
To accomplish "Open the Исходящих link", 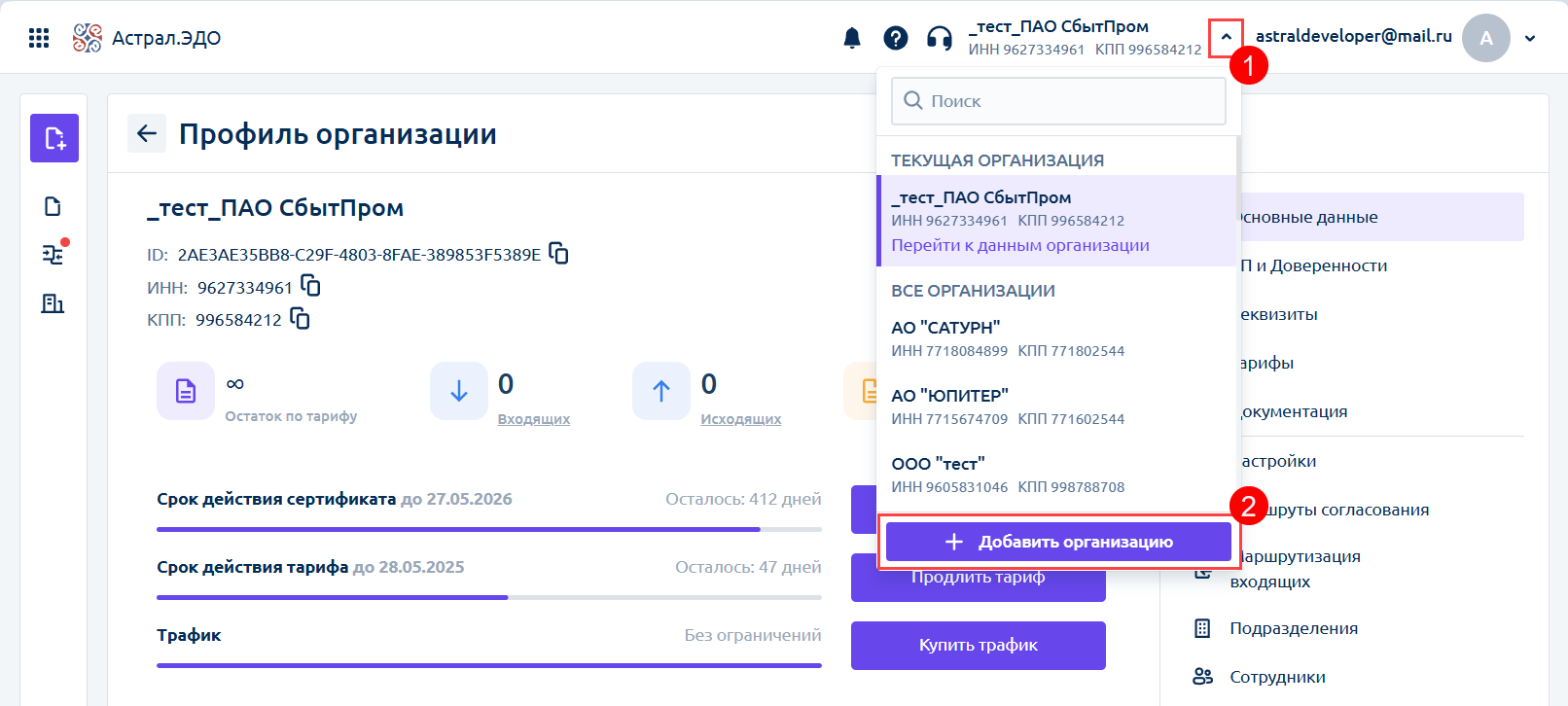I will pyautogui.click(x=741, y=419).
